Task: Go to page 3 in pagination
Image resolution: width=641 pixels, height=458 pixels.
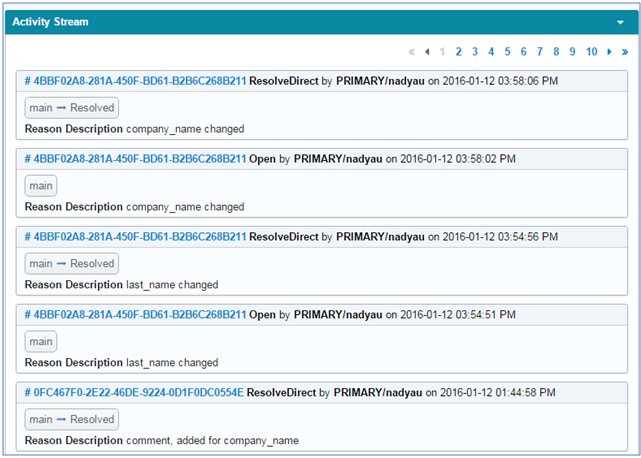Action: 475,52
